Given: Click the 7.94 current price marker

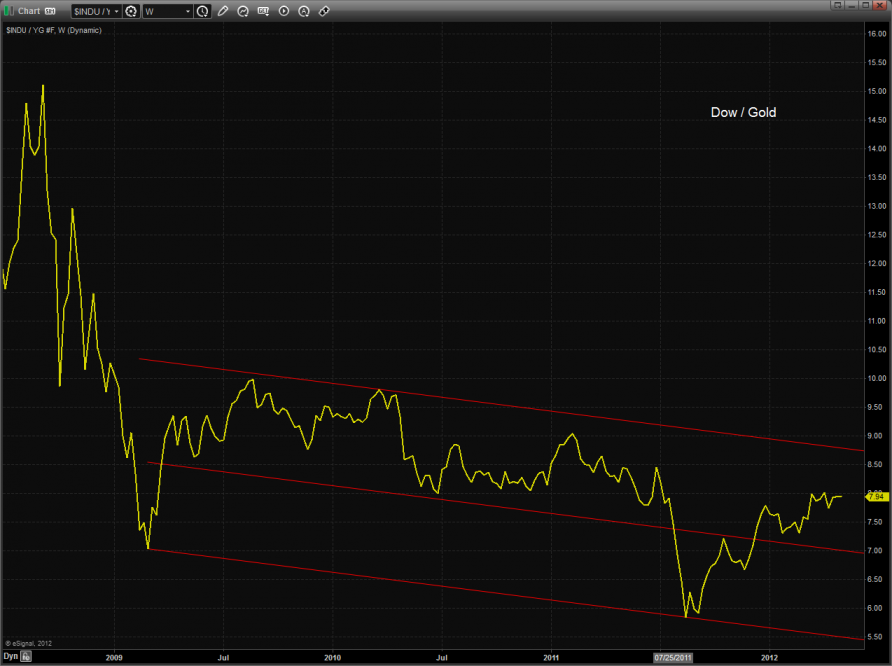Looking at the screenshot, I should 877,497.
